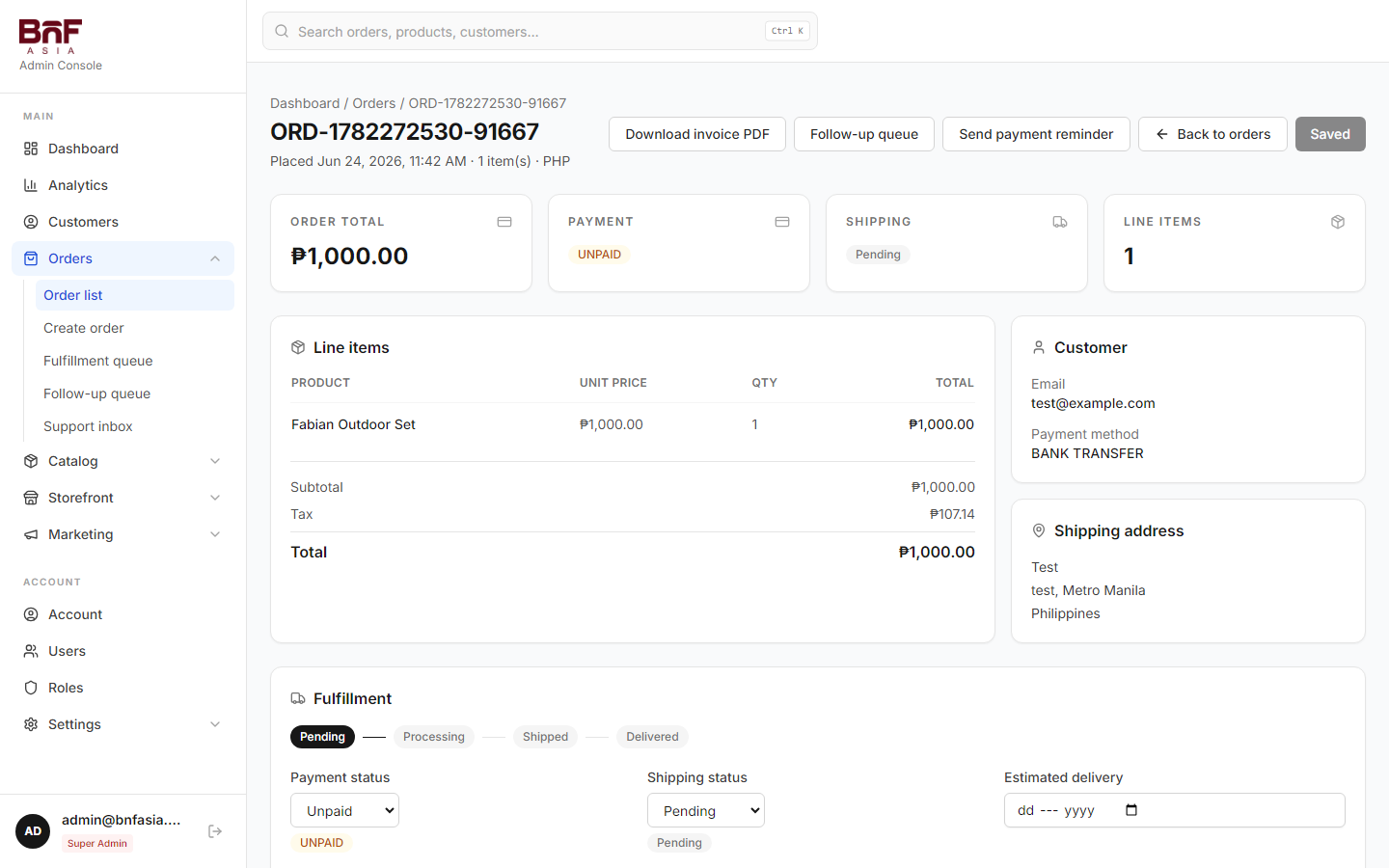Click test@example.com email
This screenshot has width=1389, height=868.
tap(1093, 403)
